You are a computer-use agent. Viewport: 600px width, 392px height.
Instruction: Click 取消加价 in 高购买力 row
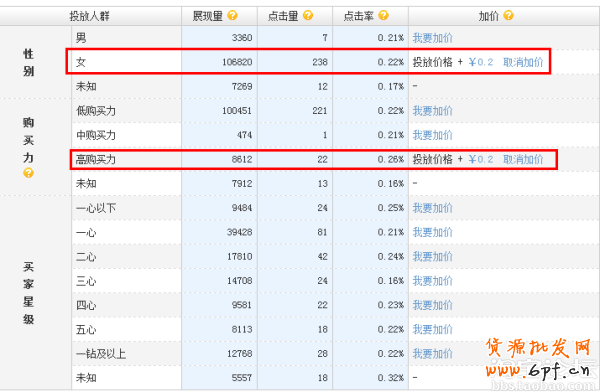point(523,159)
